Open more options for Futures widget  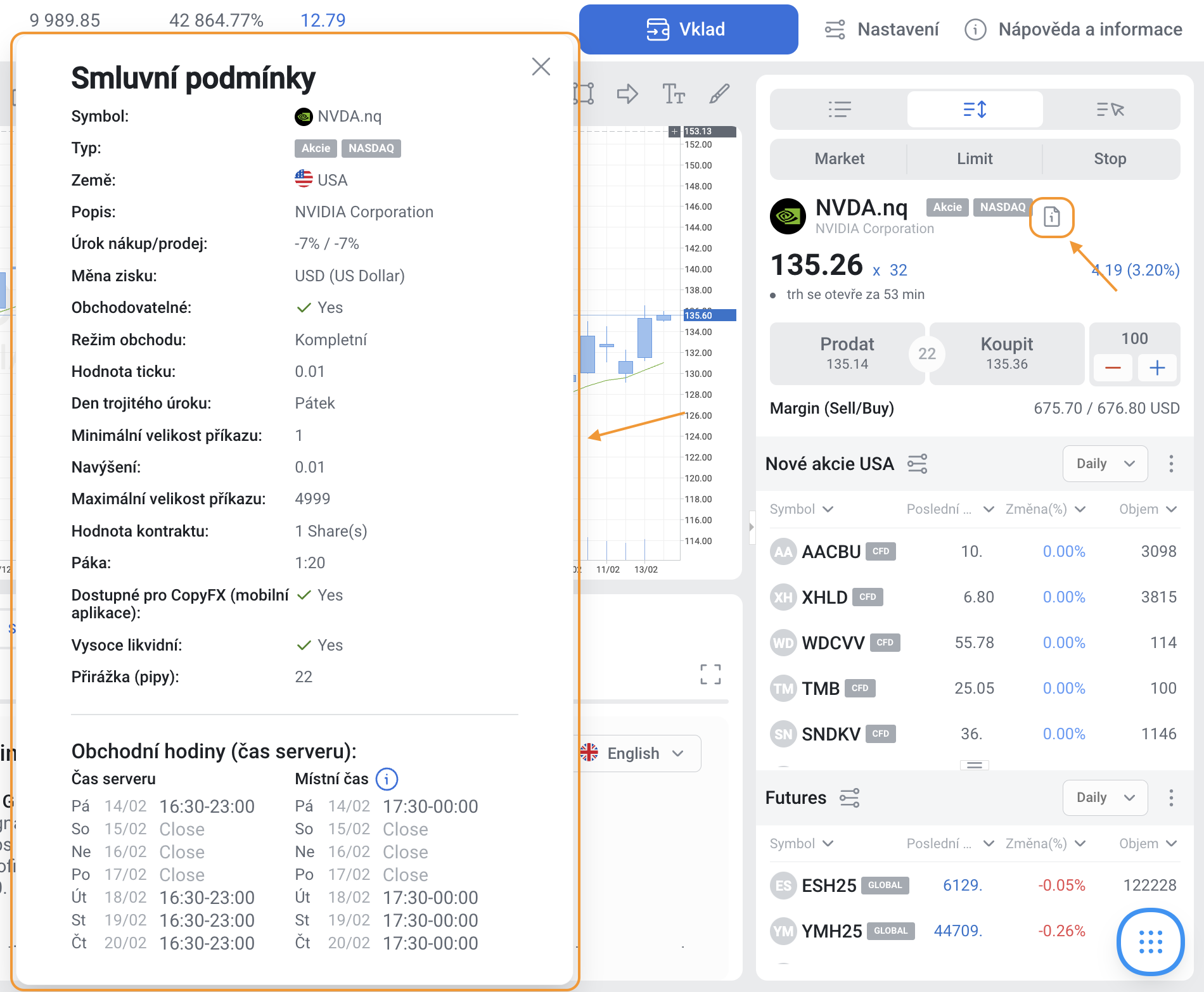pyautogui.click(x=1171, y=798)
